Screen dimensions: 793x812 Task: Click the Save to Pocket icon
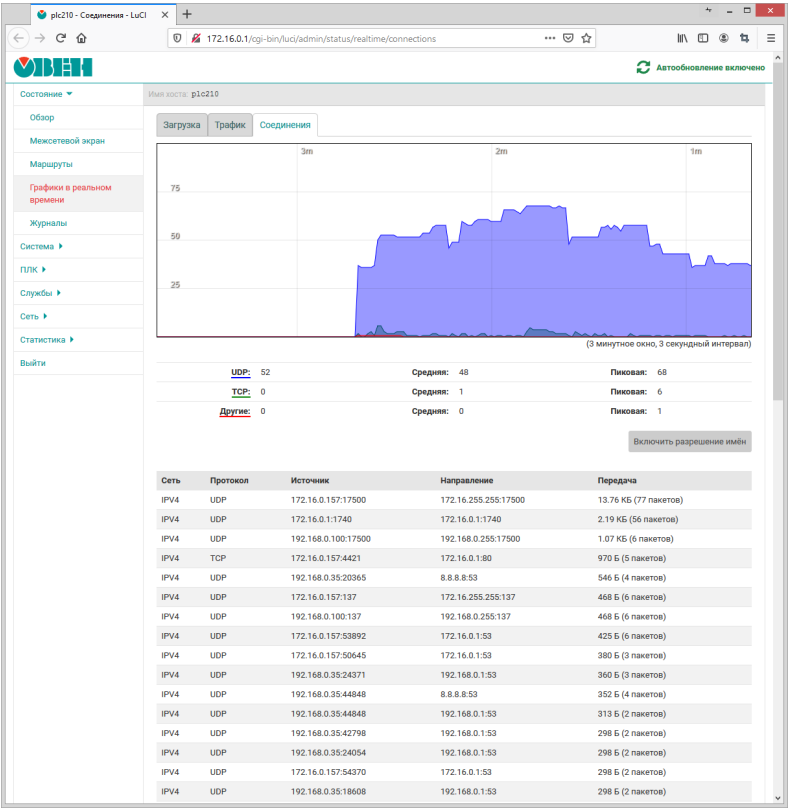pos(568,38)
